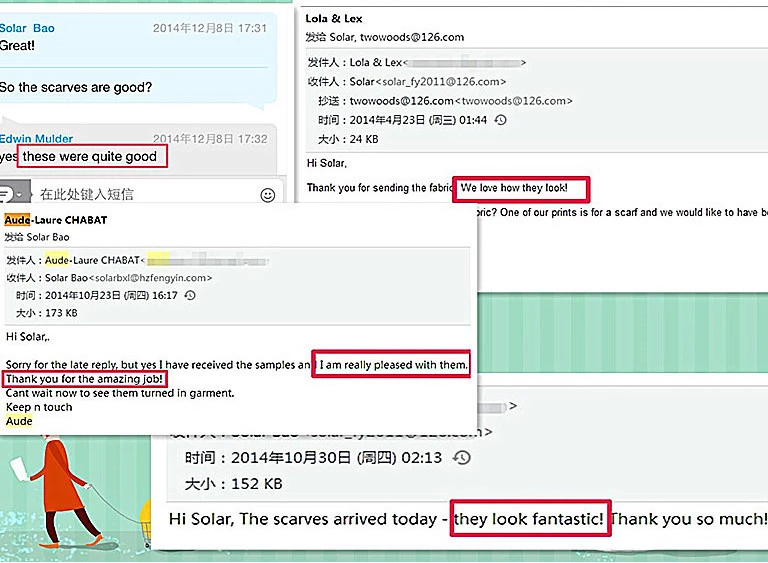Click the chat timestamp ending in 17:31
This screenshot has width=768, height=563.
tap(210, 28)
